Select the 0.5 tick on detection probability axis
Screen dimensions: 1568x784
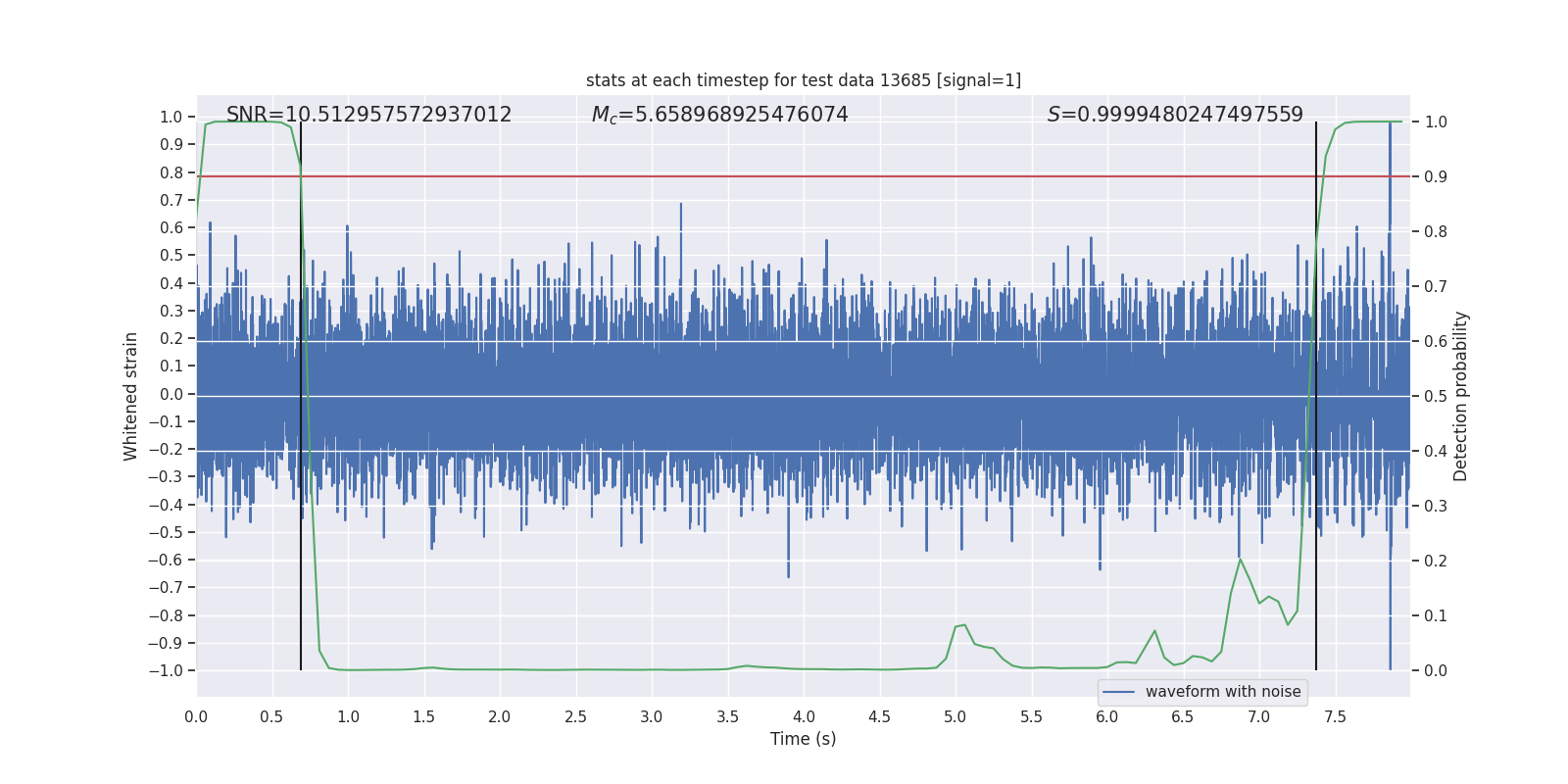(x=1436, y=396)
